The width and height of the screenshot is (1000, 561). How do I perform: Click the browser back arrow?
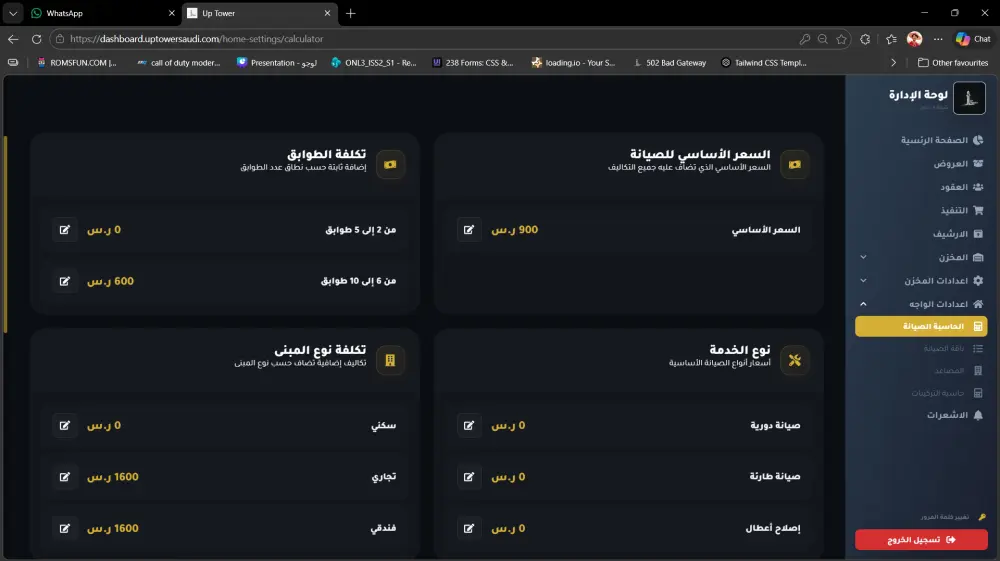(x=13, y=39)
